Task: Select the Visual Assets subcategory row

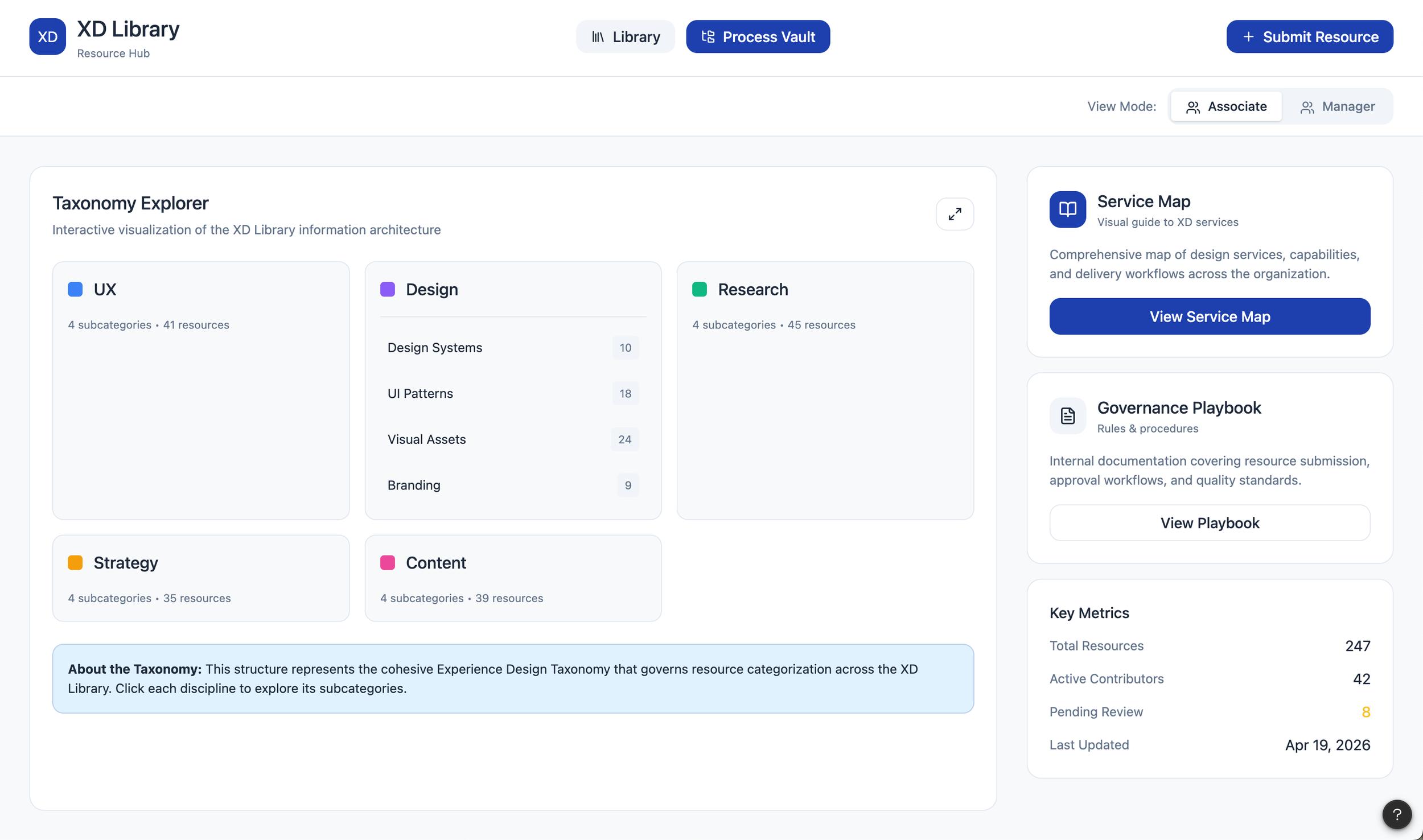Action: (512, 439)
